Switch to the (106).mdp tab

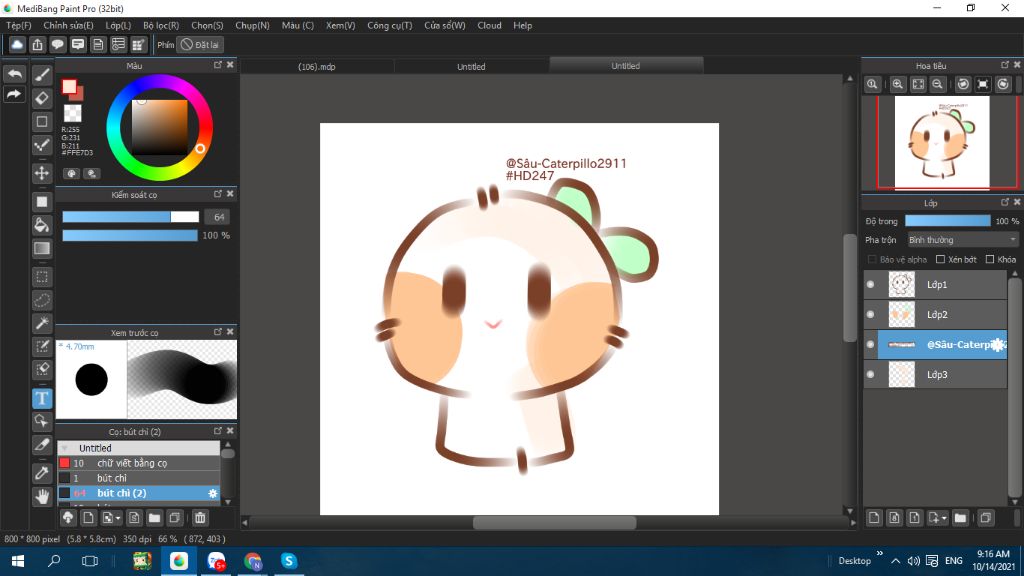(x=315, y=67)
